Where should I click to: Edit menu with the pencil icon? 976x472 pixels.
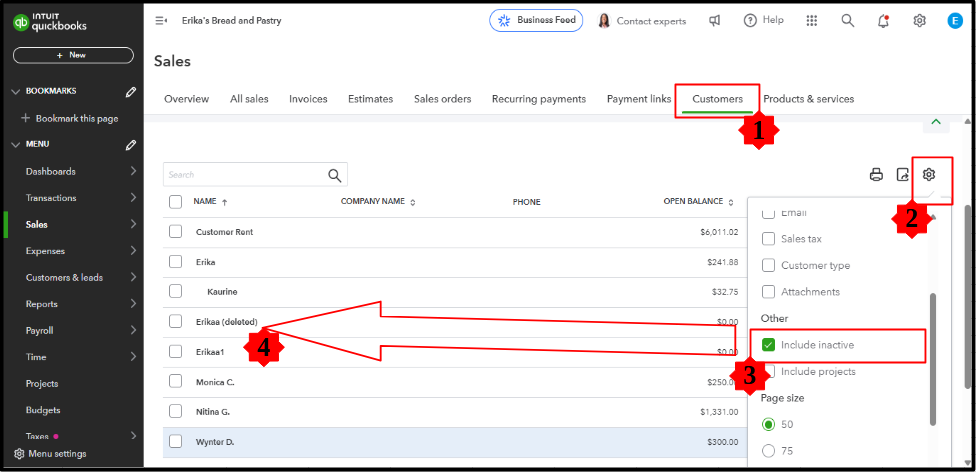pos(130,144)
